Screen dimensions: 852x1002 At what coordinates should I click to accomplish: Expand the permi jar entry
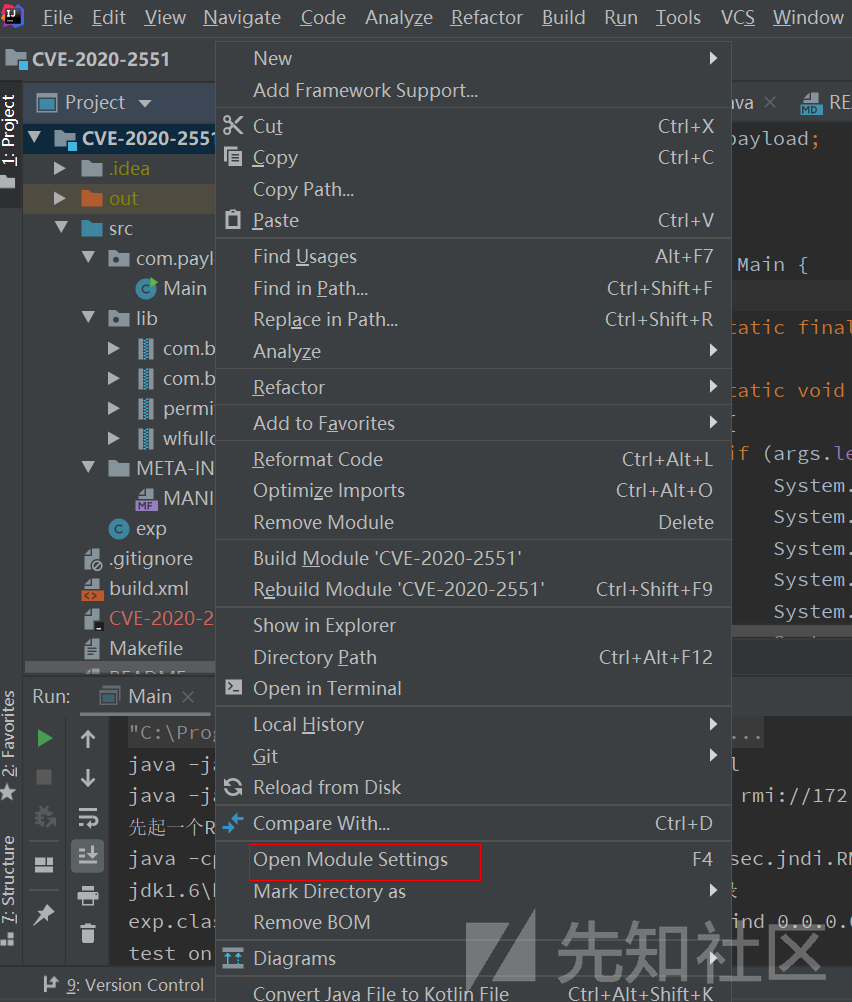[x=114, y=408]
